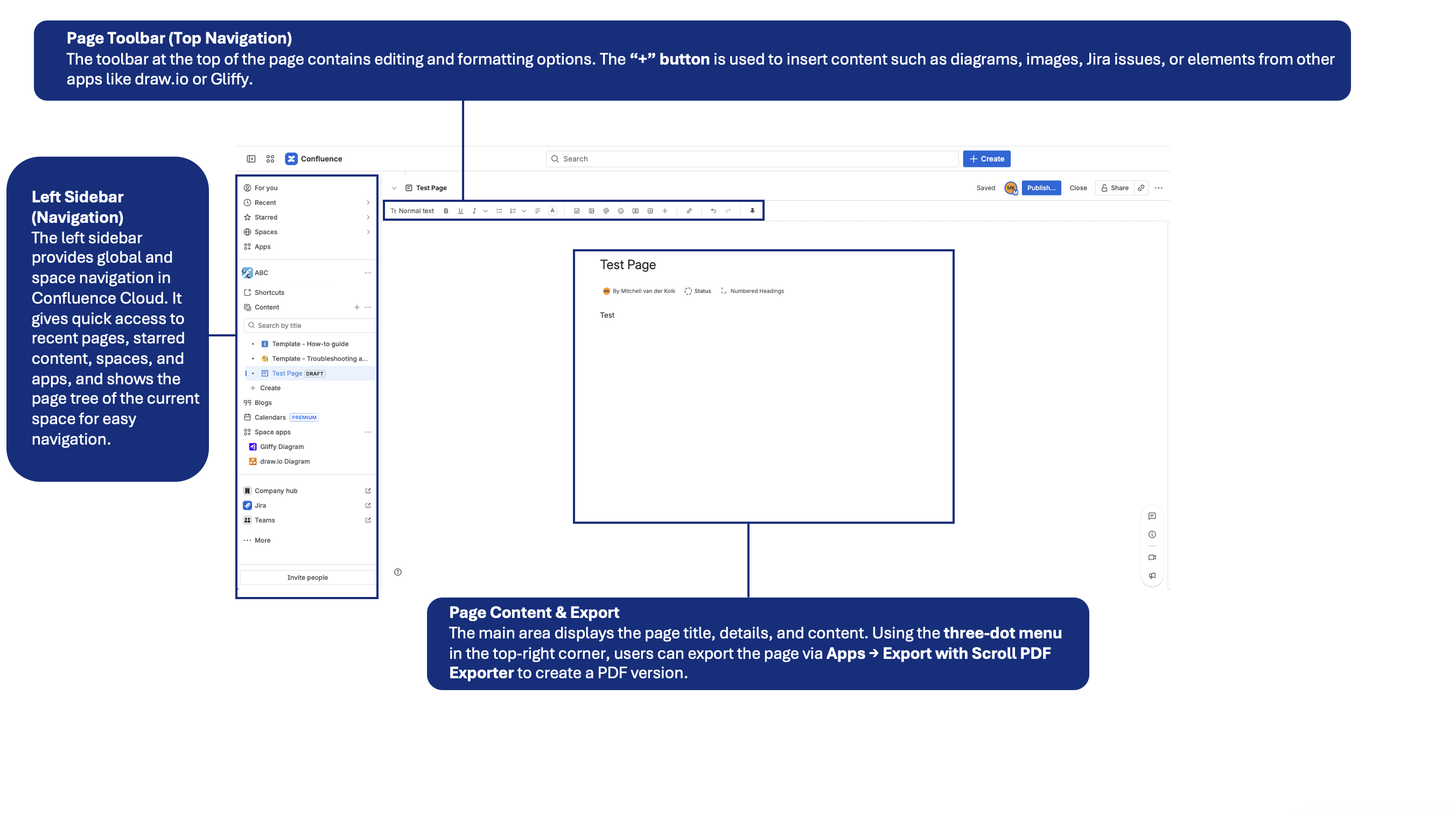The width and height of the screenshot is (1456, 815).
Task: Insert an image using the toolbar icon
Action: tap(592, 211)
